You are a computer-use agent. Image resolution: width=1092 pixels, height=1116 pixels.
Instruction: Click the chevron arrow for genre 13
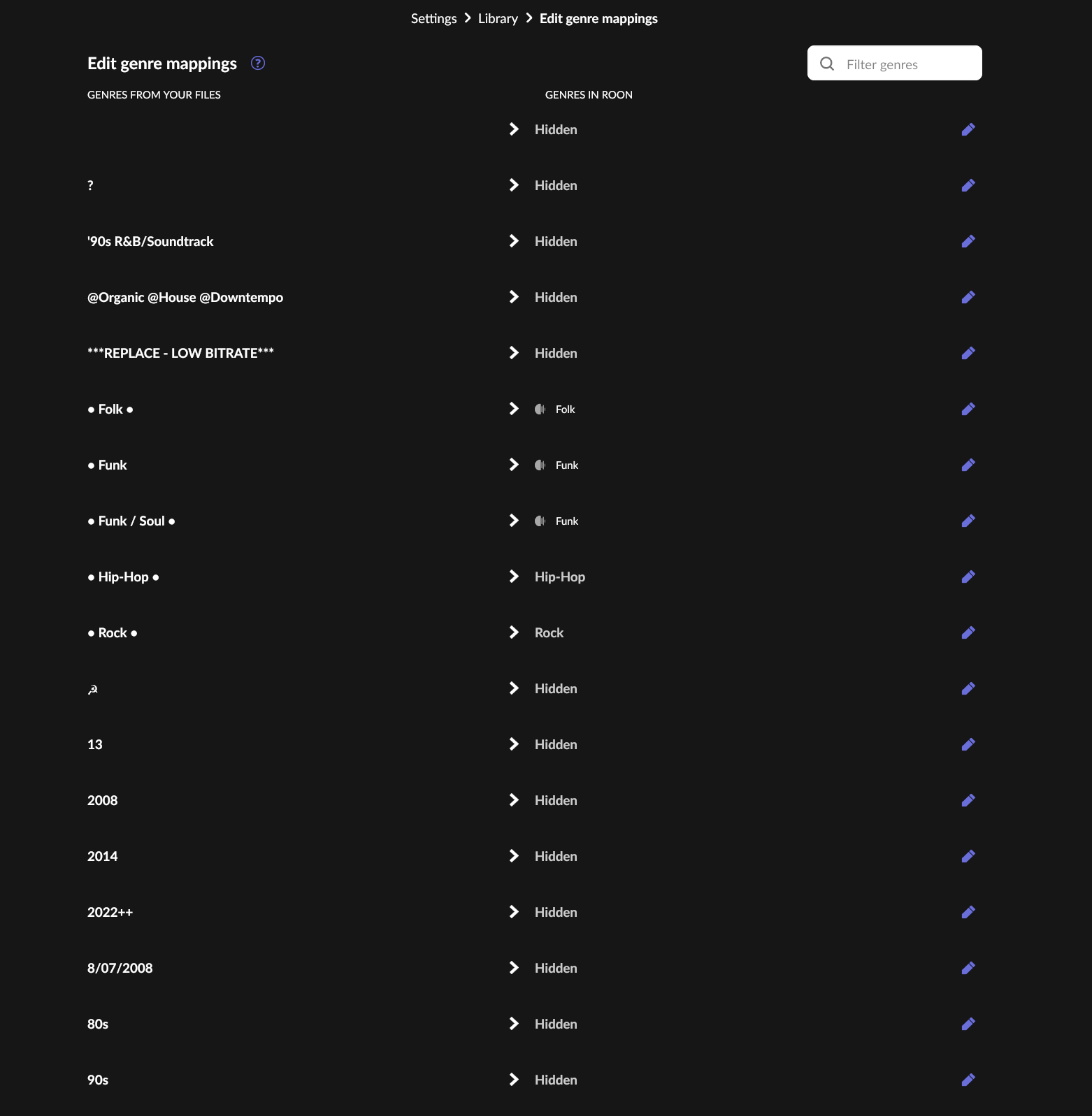(x=514, y=744)
